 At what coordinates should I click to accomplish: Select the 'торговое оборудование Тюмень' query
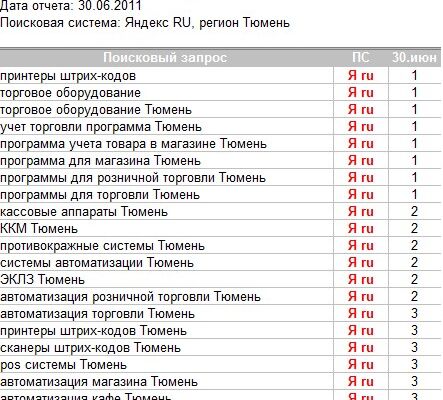[x=96, y=110]
